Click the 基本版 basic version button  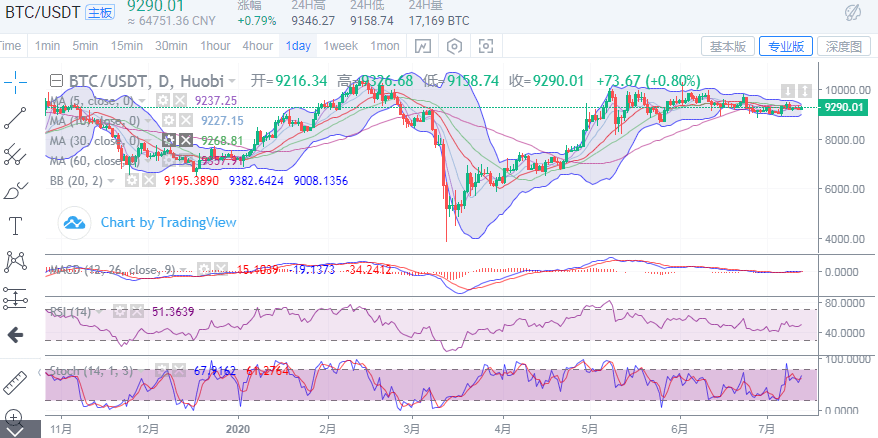[728, 46]
